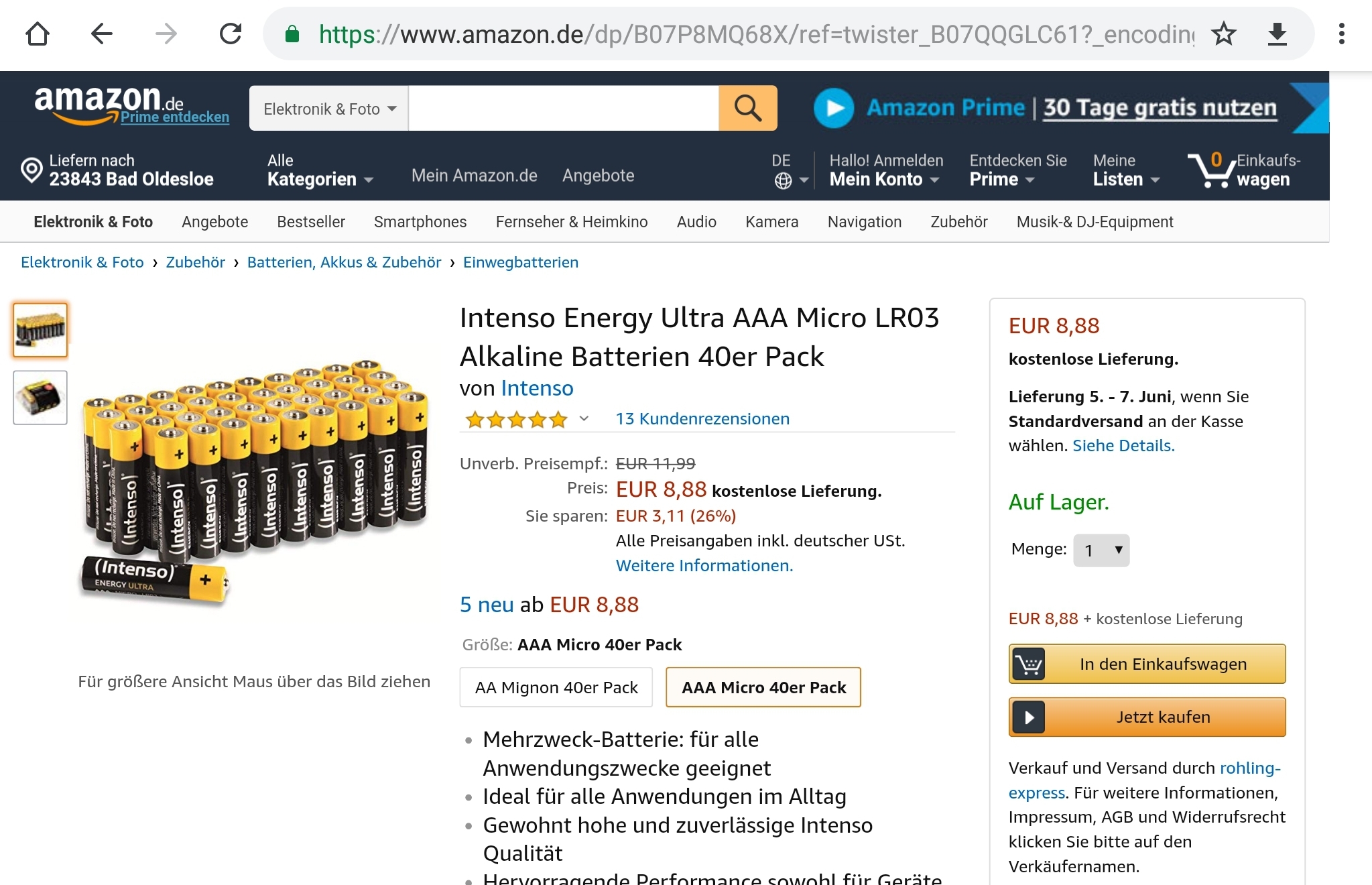Click the delivery location pin icon

32,170
